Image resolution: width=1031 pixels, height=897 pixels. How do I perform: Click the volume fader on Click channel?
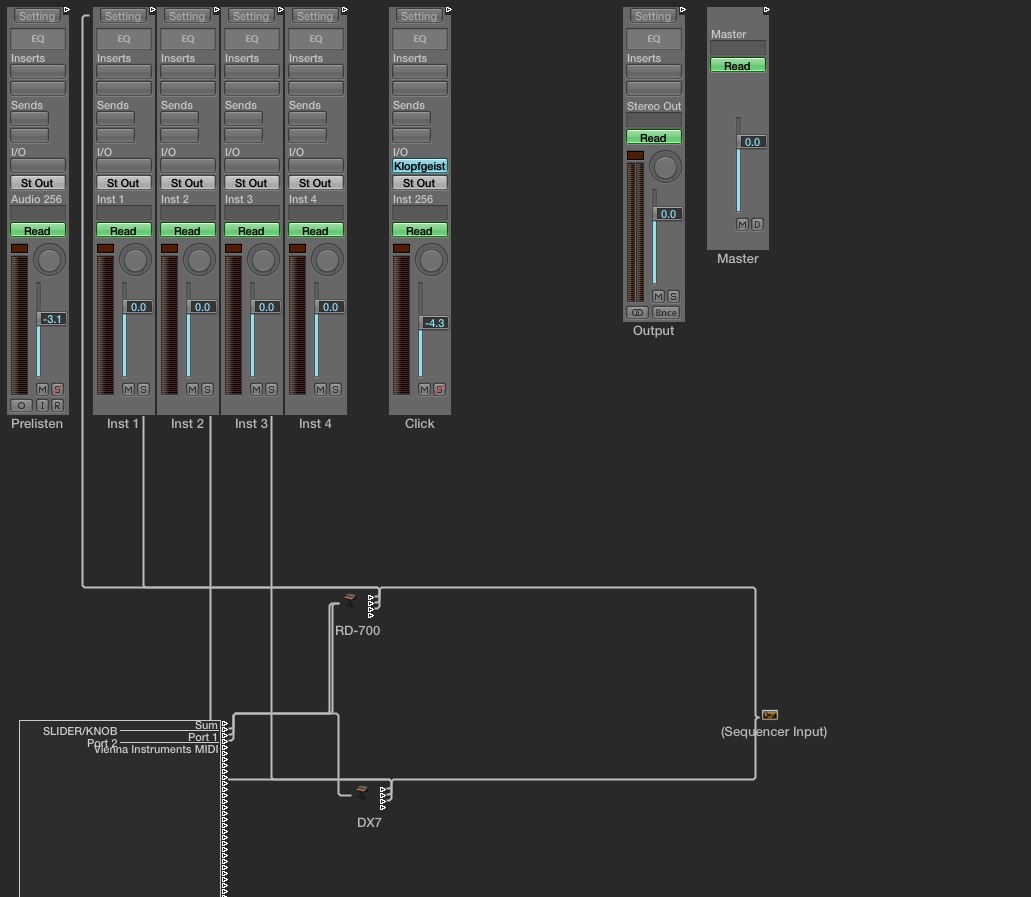pyautogui.click(x=434, y=323)
